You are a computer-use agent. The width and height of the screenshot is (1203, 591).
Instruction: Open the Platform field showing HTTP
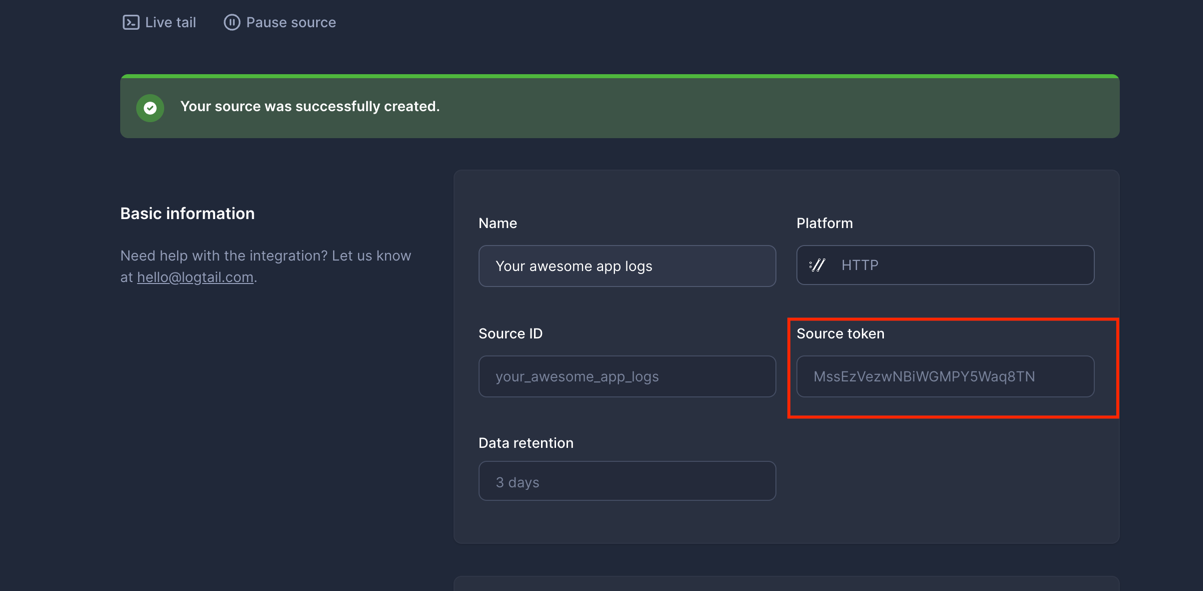coord(945,265)
